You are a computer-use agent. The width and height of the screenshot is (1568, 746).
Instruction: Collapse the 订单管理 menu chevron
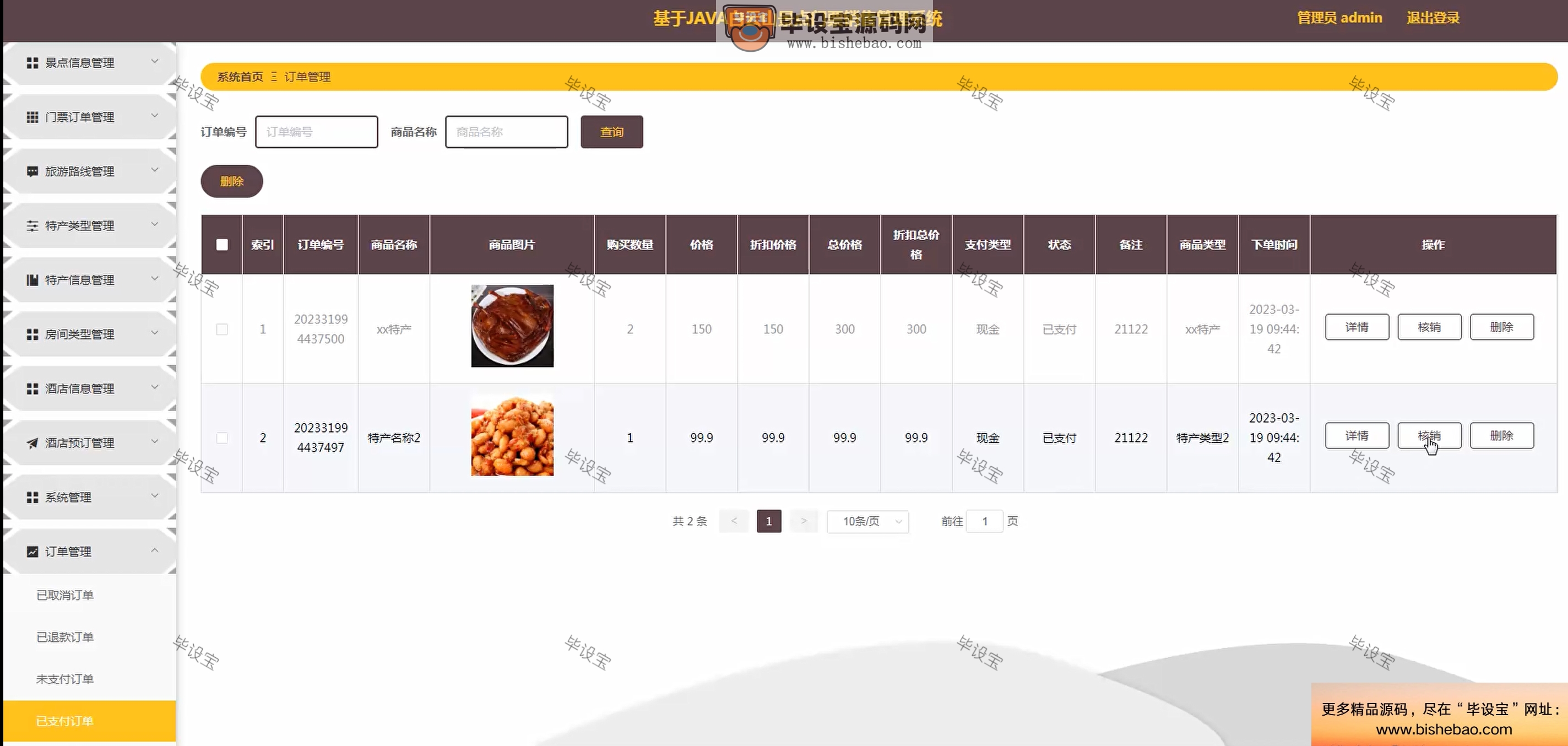[155, 550]
